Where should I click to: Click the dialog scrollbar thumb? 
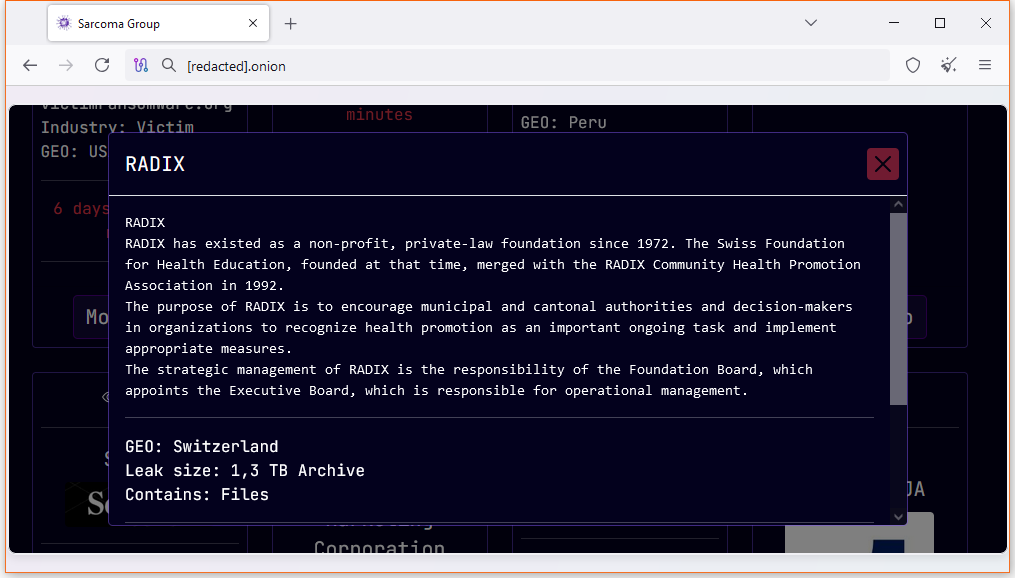click(898, 309)
